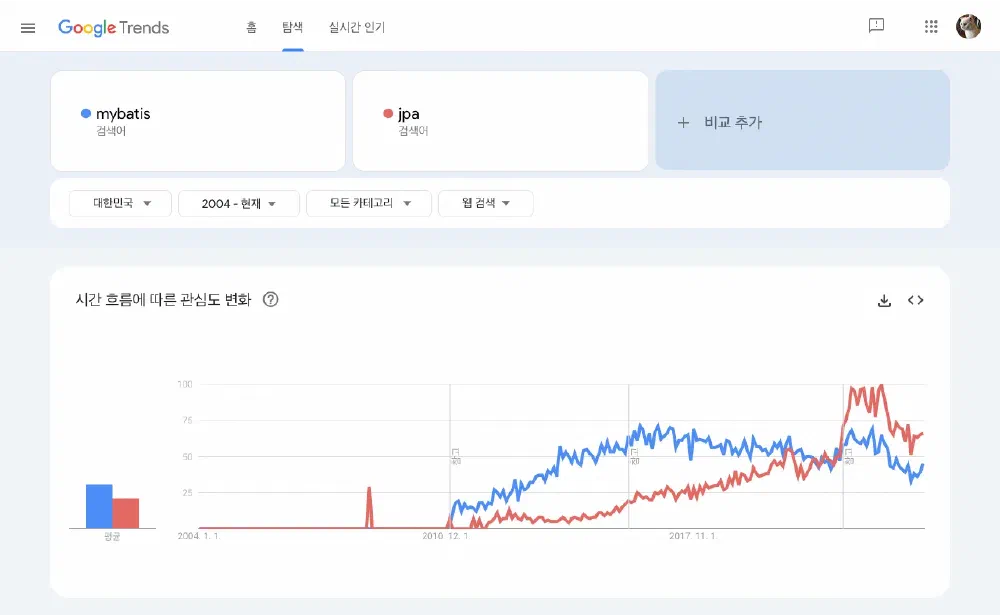Open the account profile avatar
The width and height of the screenshot is (1000, 615).
click(968, 27)
